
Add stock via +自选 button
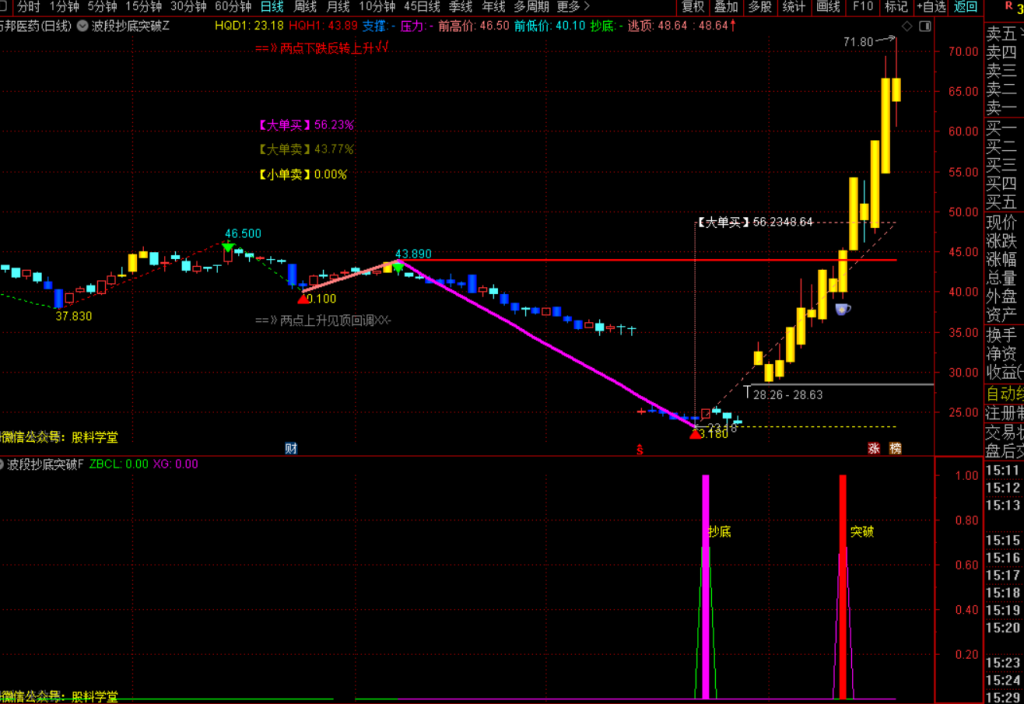(931, 7)
